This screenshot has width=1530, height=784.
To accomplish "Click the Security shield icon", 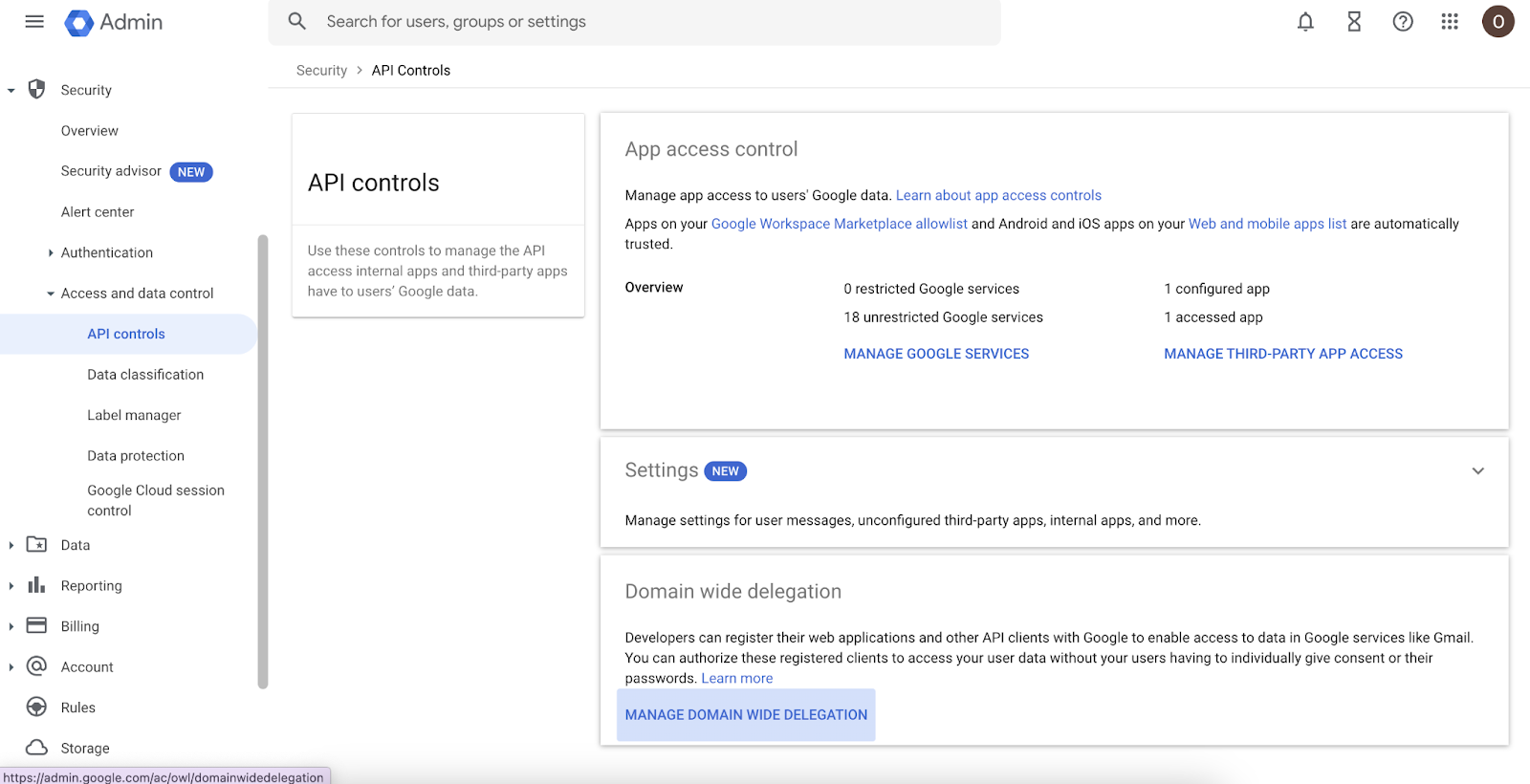I will point(37,89).
